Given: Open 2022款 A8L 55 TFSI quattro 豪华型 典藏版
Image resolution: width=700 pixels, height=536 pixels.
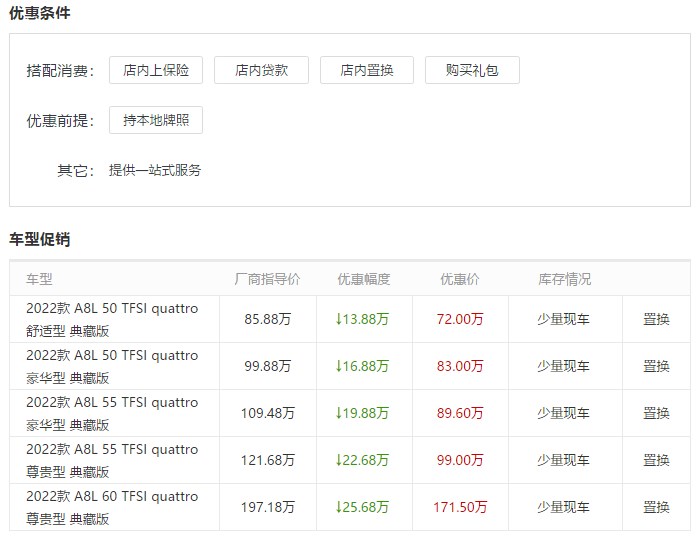Looking at the screenshot, I should (112, 413).
